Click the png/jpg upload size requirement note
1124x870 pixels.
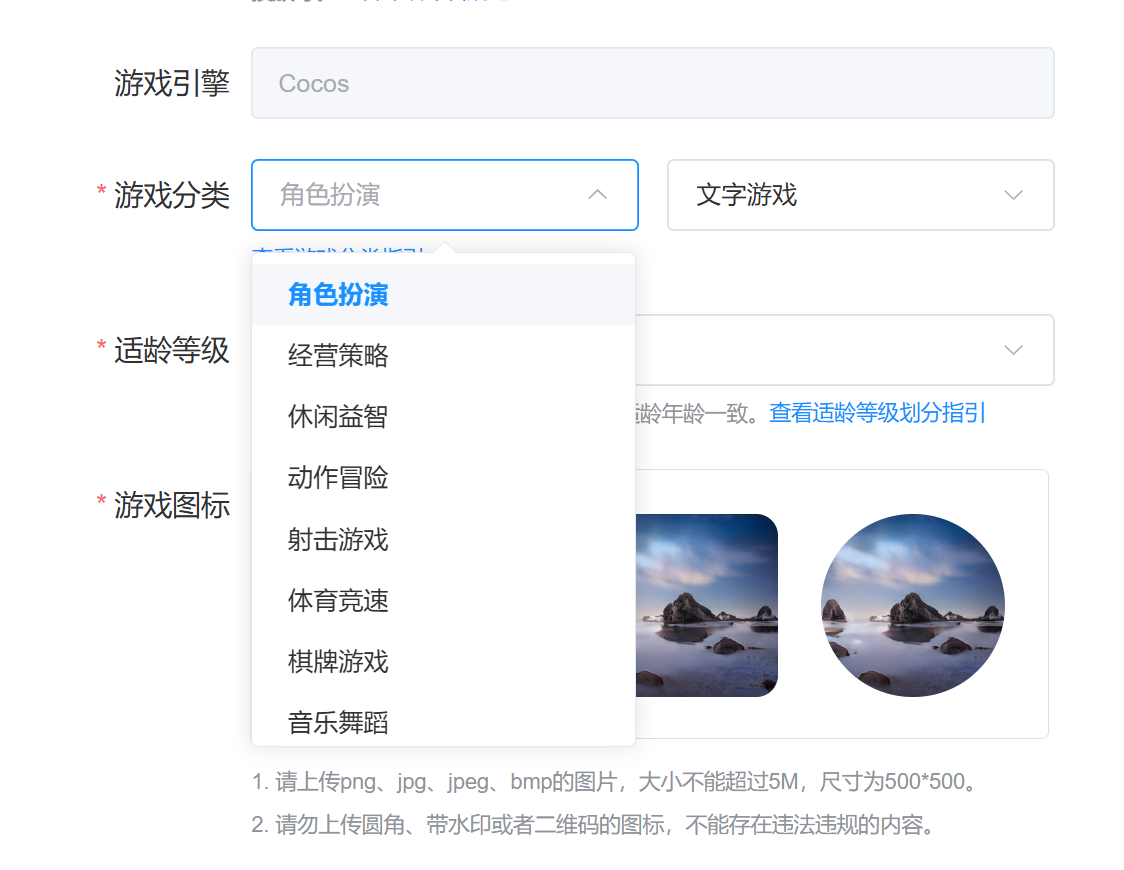click(x=615, y=781)
